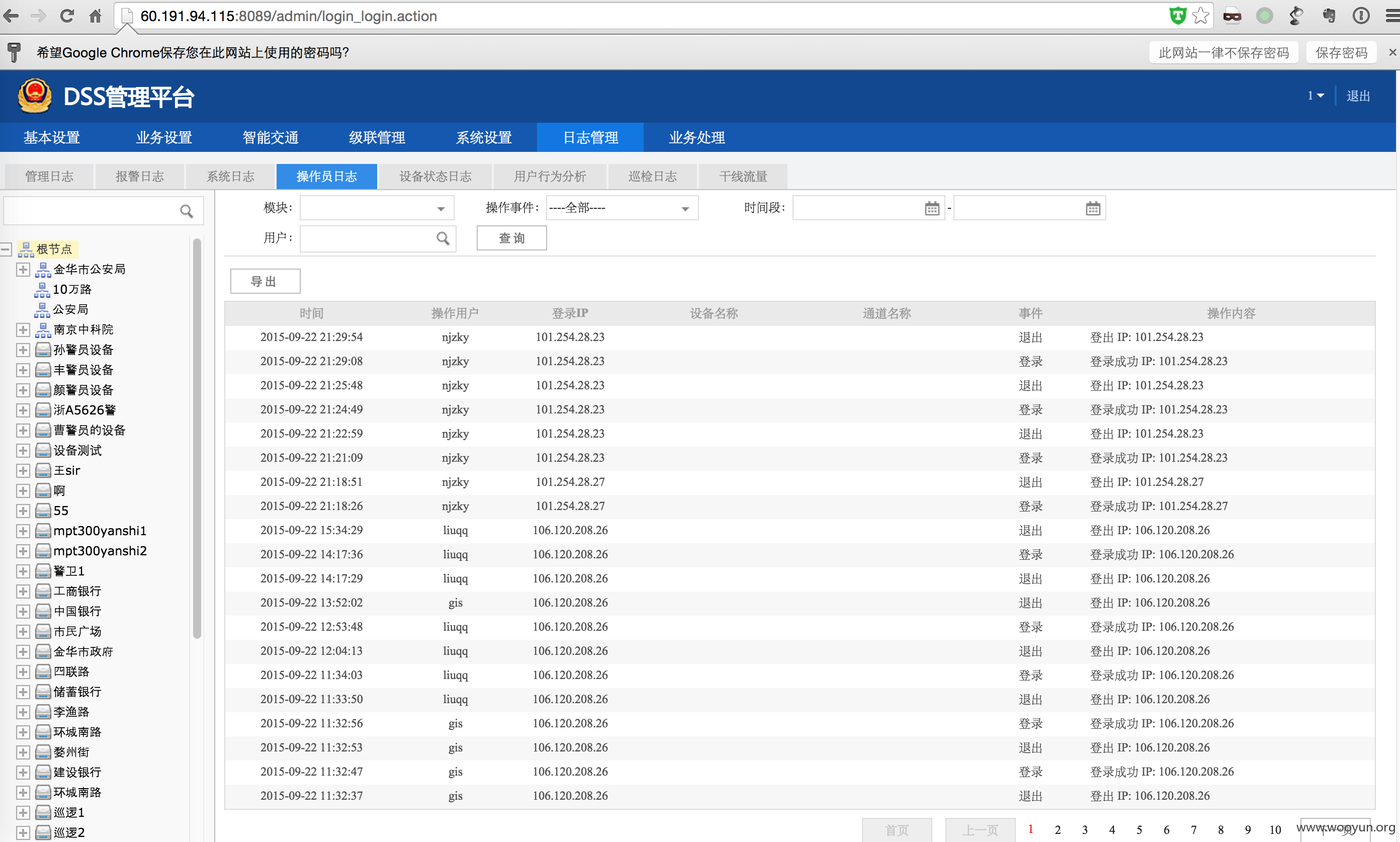
Task: Open user account dropdown labeled 1
Action: (1316, 96)
